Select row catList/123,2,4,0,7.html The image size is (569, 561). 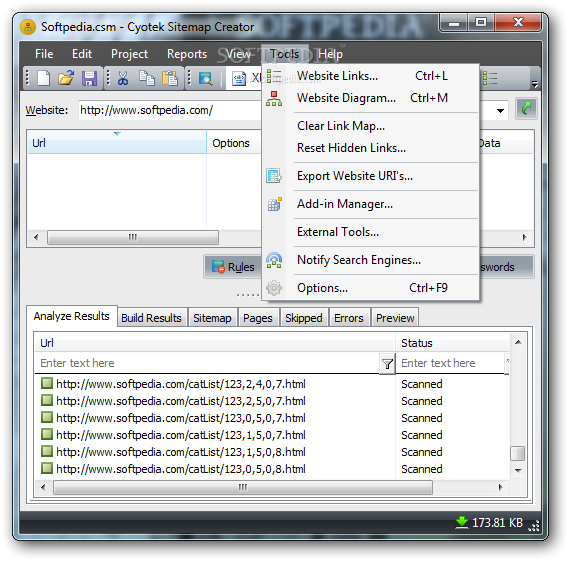(272, 384)
